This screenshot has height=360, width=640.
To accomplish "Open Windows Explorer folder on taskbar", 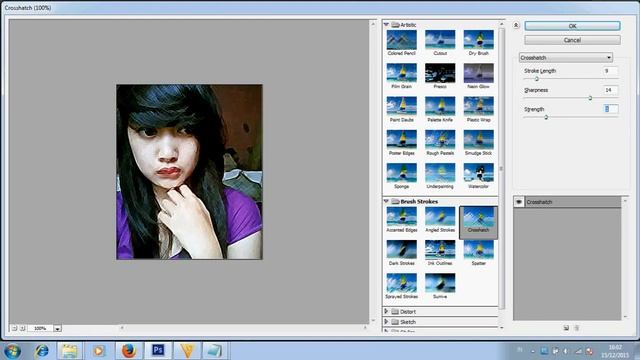I will 69,351.
